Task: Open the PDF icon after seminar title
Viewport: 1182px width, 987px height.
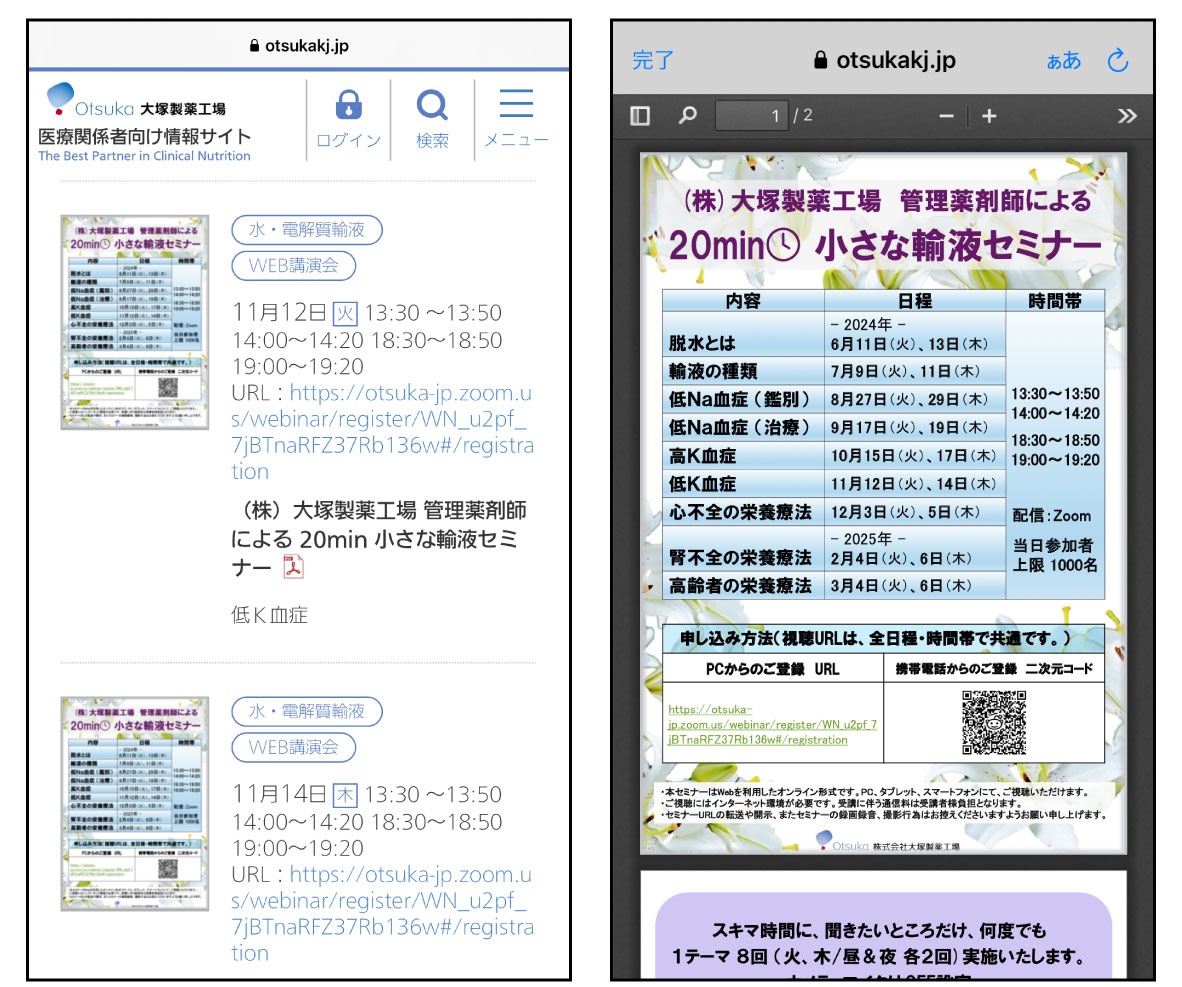Action: (x=293, y=566)
